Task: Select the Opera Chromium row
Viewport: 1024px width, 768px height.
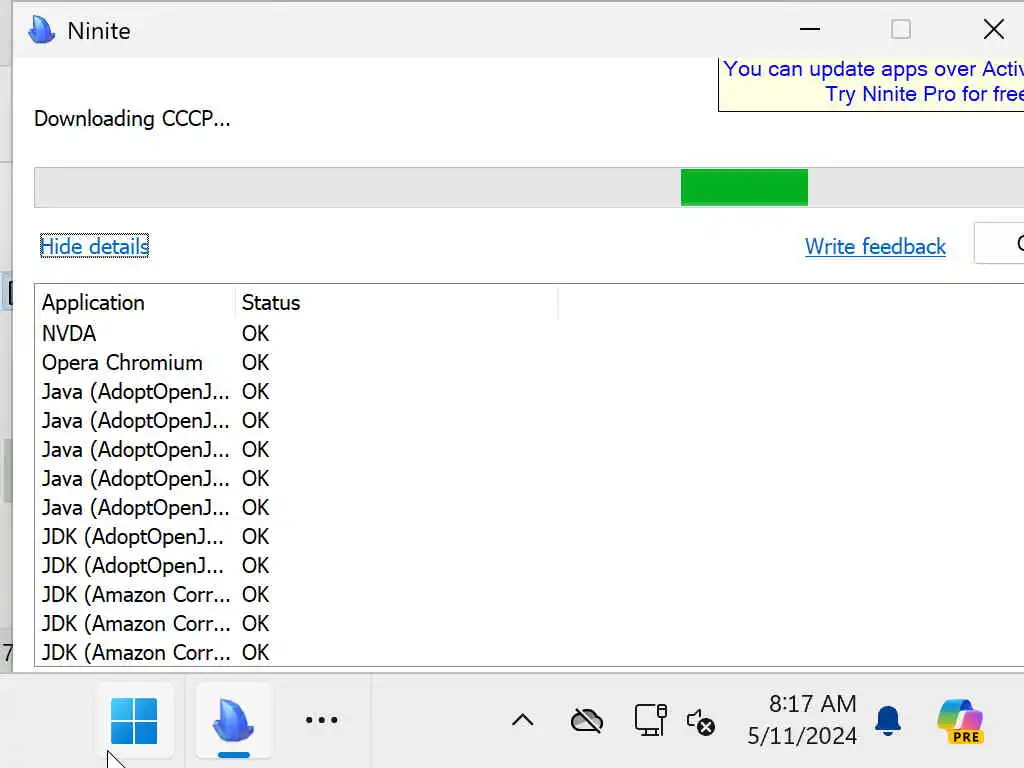Action: click(529, 362)
